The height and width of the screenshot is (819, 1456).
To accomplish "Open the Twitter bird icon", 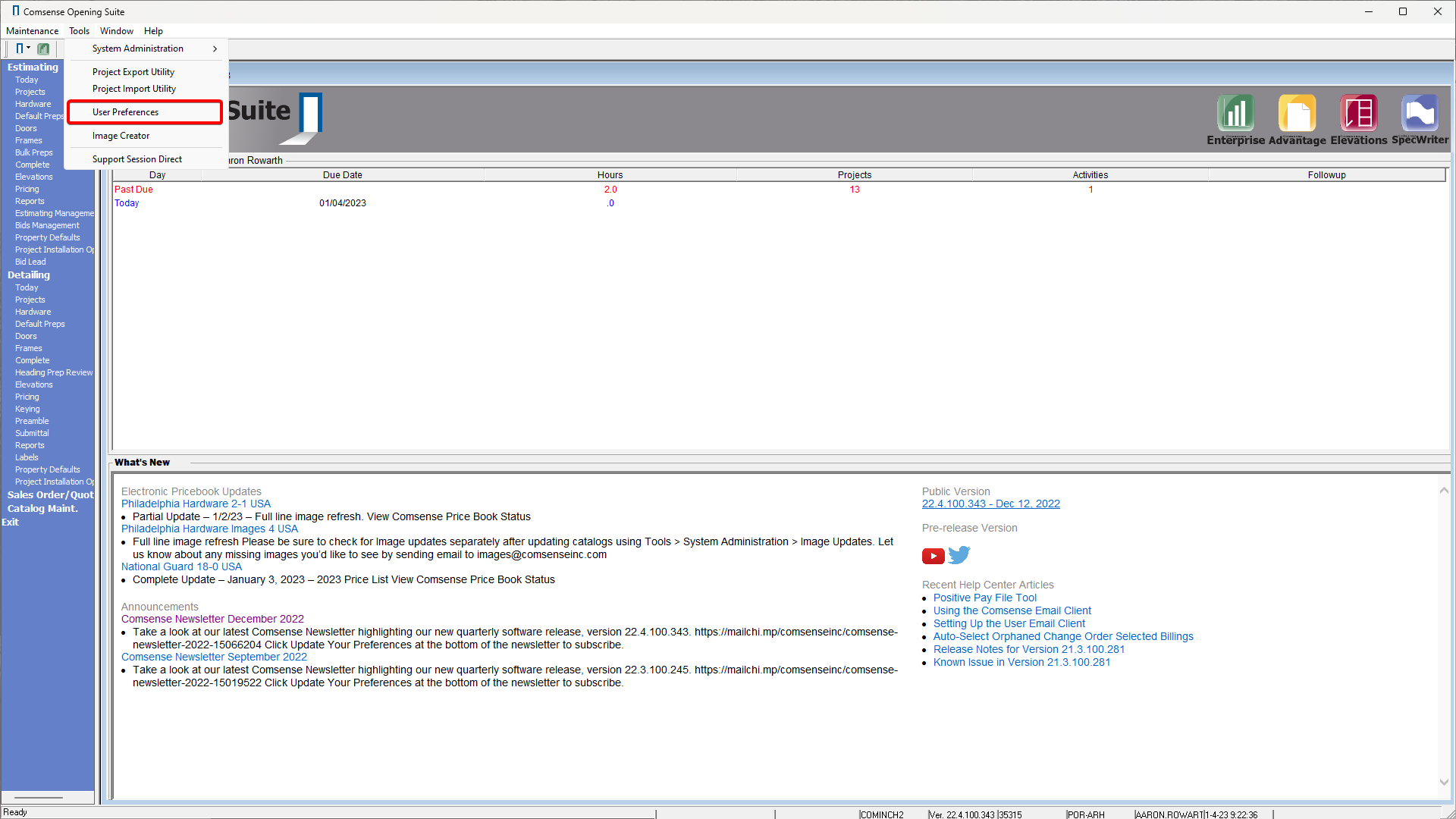I will point(959,556).
